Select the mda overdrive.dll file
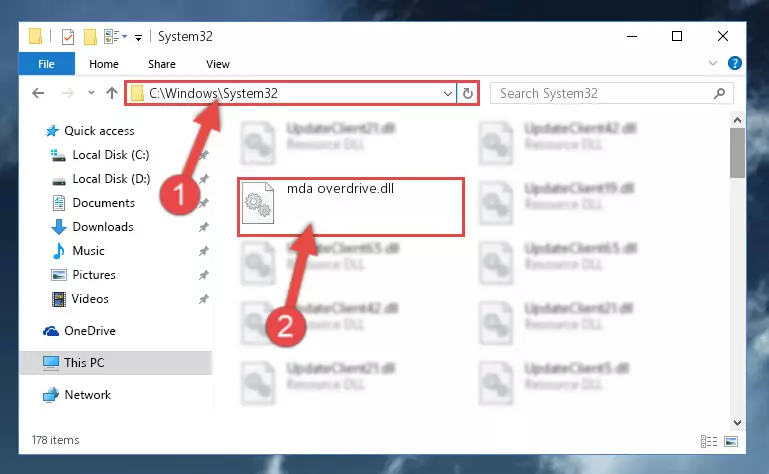 pos(351,207)
